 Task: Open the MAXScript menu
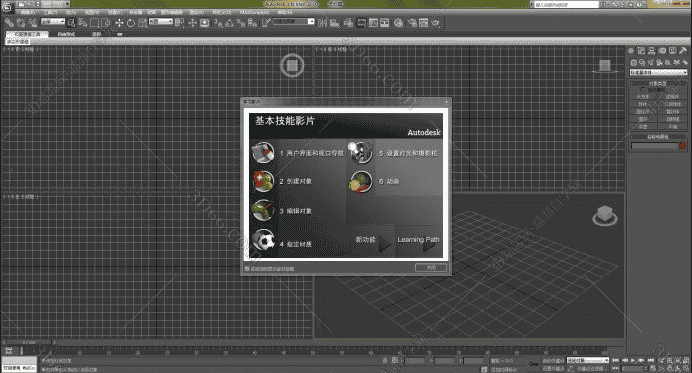(255, 12)
